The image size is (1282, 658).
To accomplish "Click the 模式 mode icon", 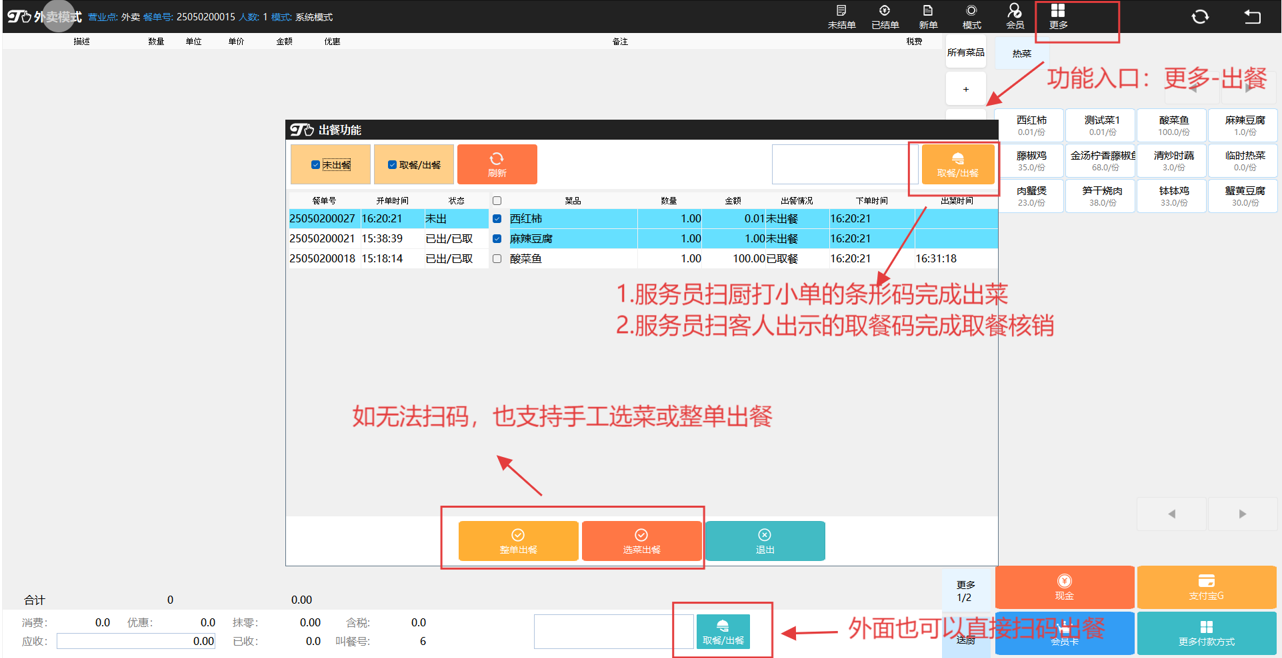I will [971, 16].
